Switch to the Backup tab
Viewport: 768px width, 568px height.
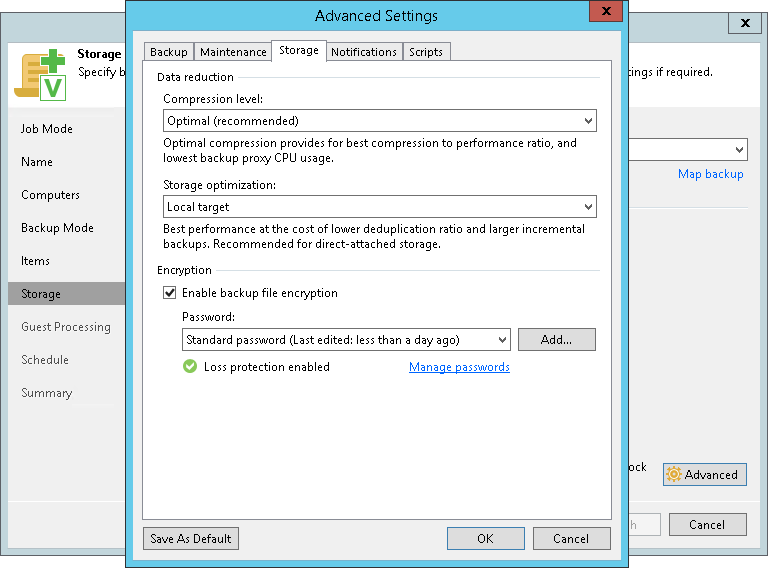(x=169, y=52)
